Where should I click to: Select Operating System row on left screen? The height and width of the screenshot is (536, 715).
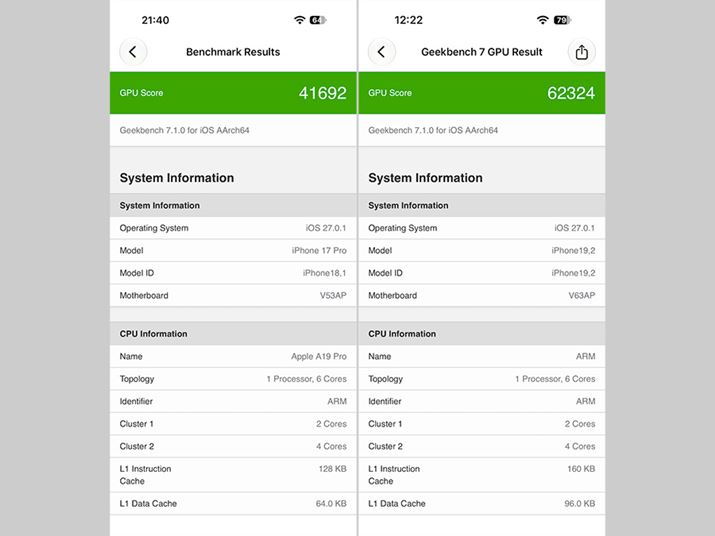click(233, 228)
